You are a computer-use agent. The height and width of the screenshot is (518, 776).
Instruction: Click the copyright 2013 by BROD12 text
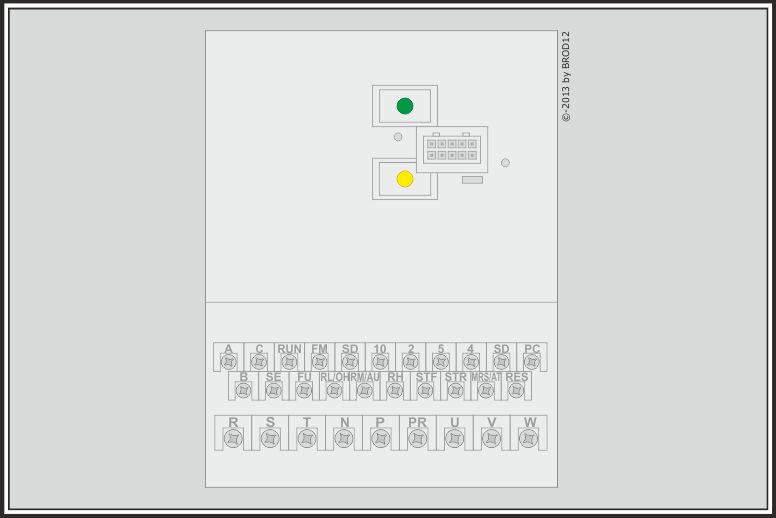pyautogui.click(x=566, y=76)
